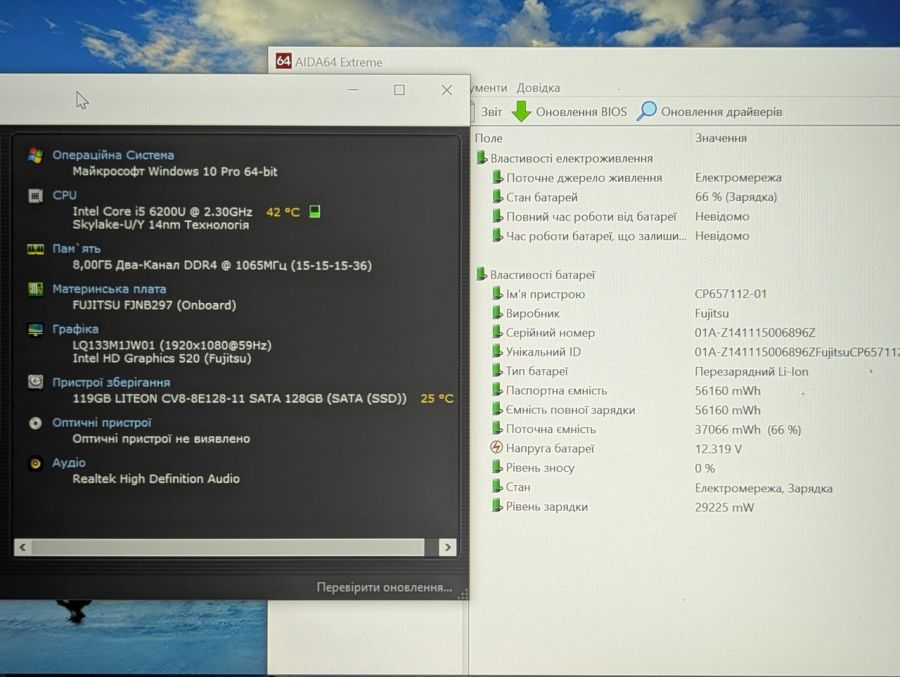Open the Материнська плата section link
The image size is (900, 677).
click(109, 289)
